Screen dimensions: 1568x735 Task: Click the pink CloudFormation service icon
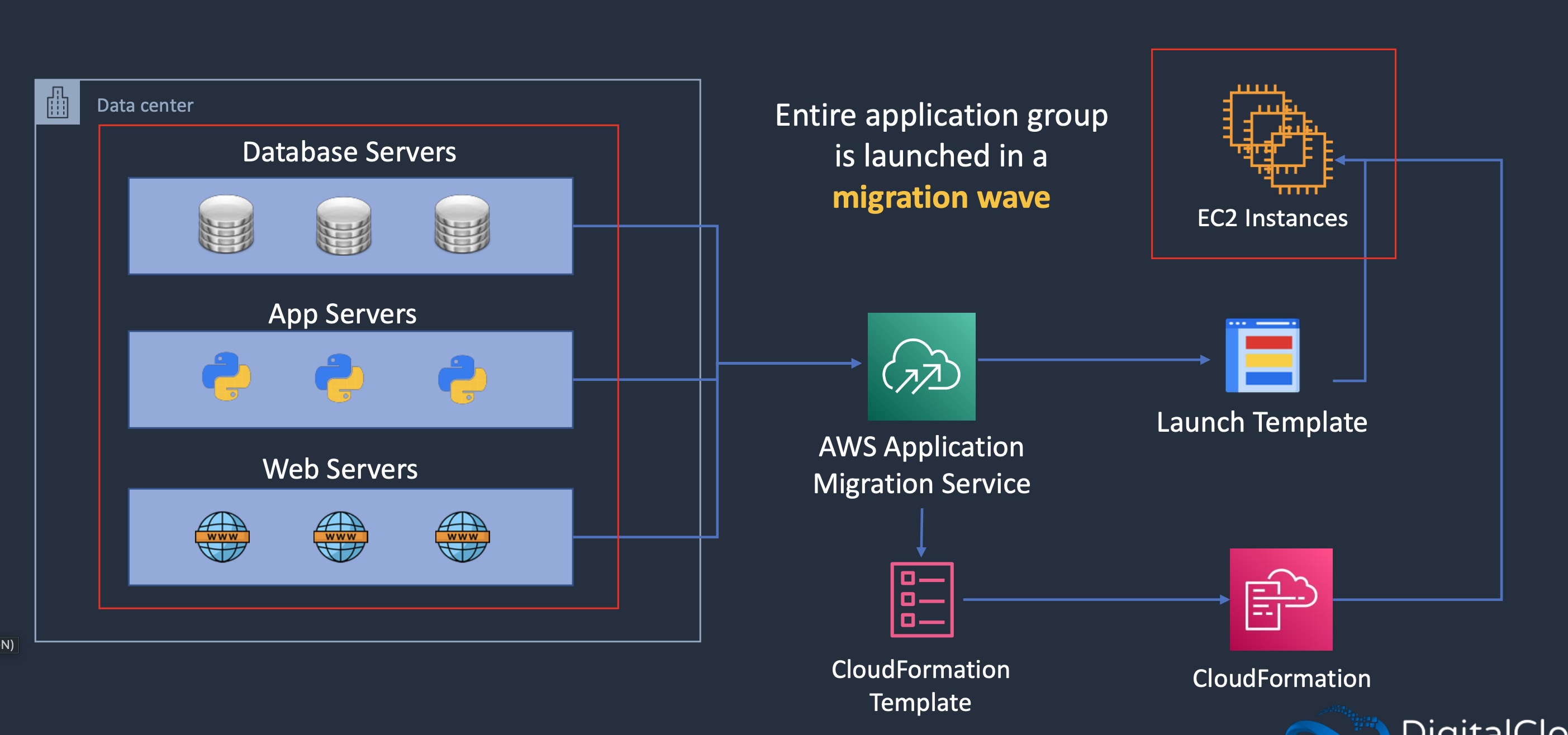click(1281, 599)
